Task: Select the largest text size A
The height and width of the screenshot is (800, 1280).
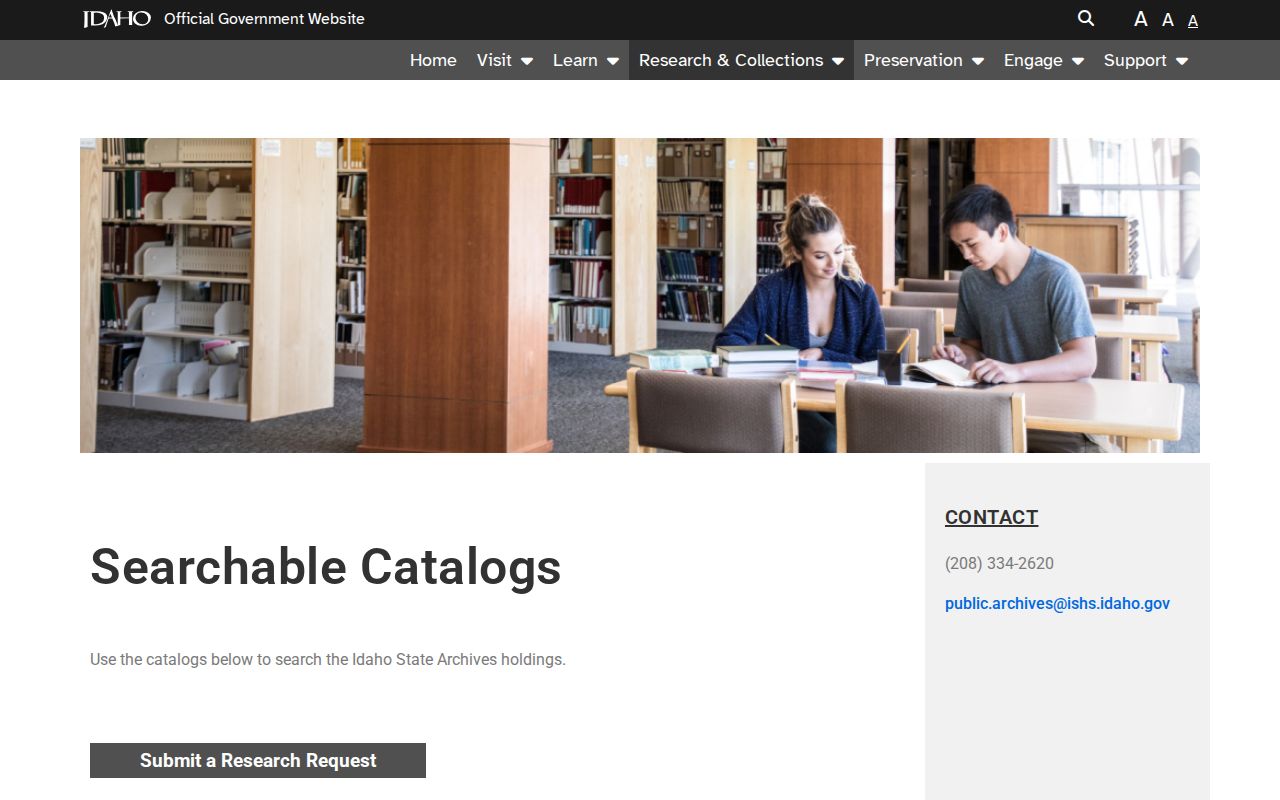Action: click(1141, 19)
